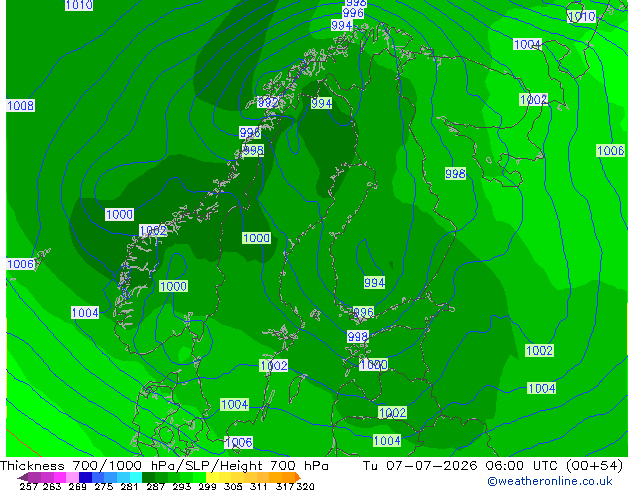Click the legend value 263

(52, 486)
